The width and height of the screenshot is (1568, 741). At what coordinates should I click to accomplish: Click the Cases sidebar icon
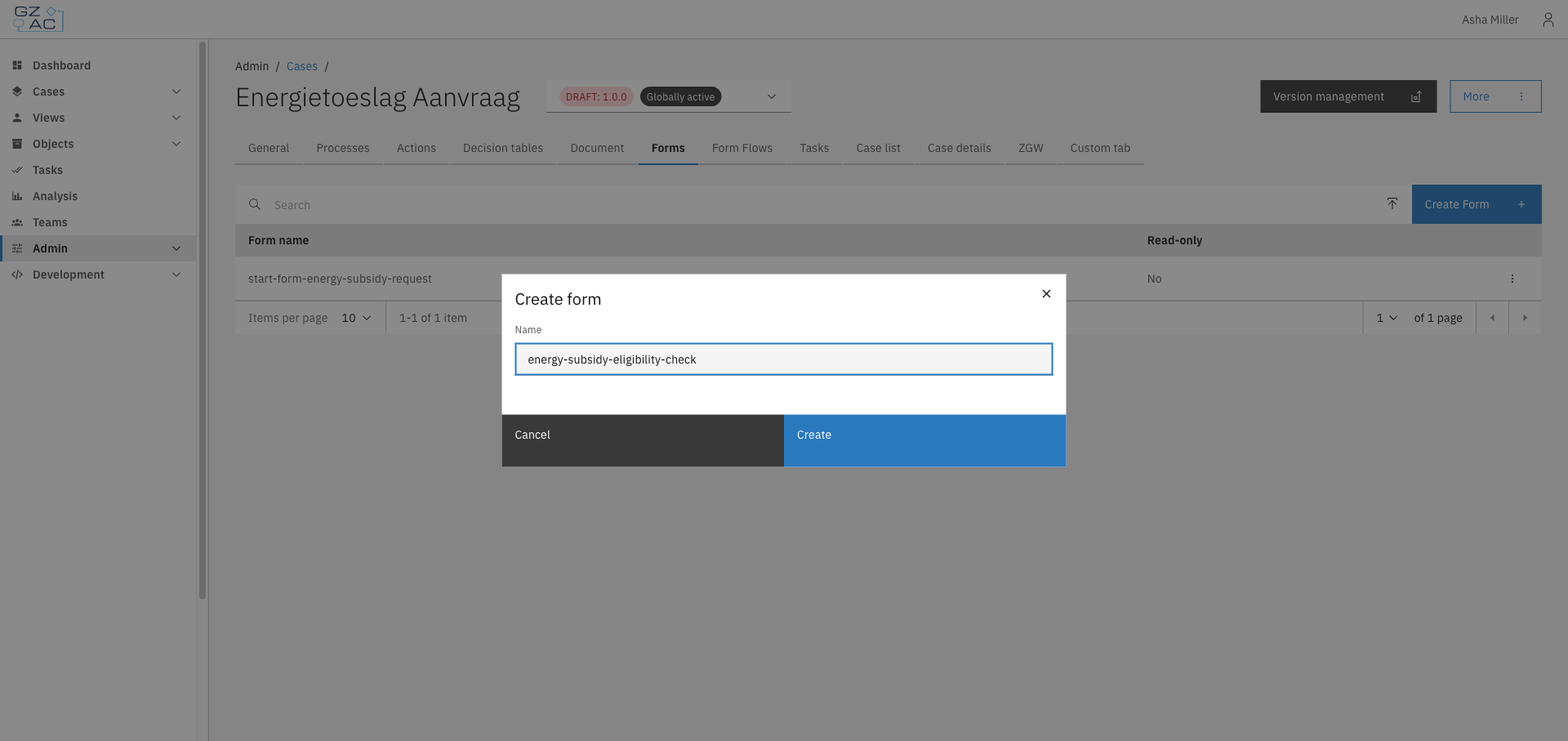pos(17,92)
